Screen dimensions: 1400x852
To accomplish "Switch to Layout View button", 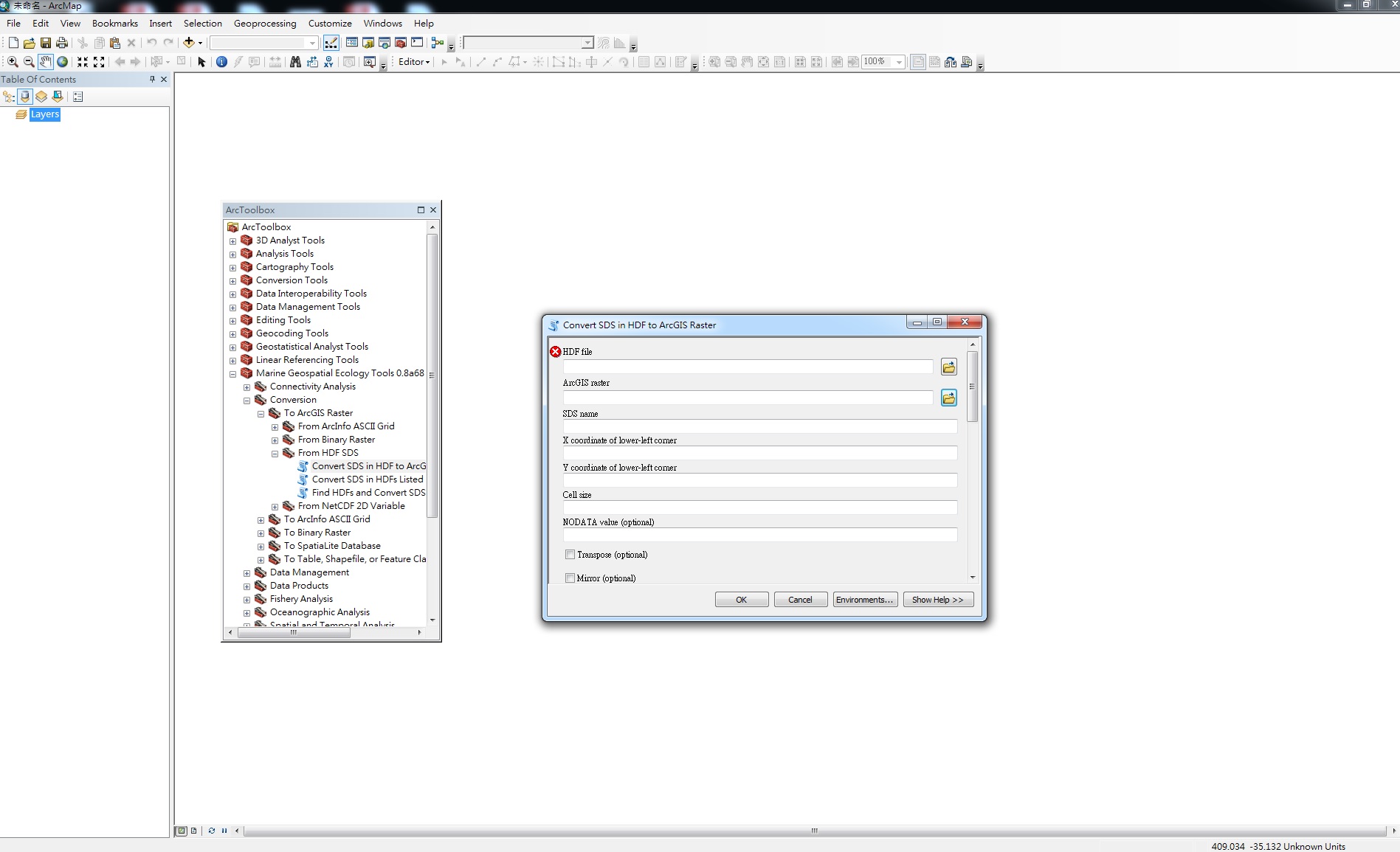I will (193, 831).
